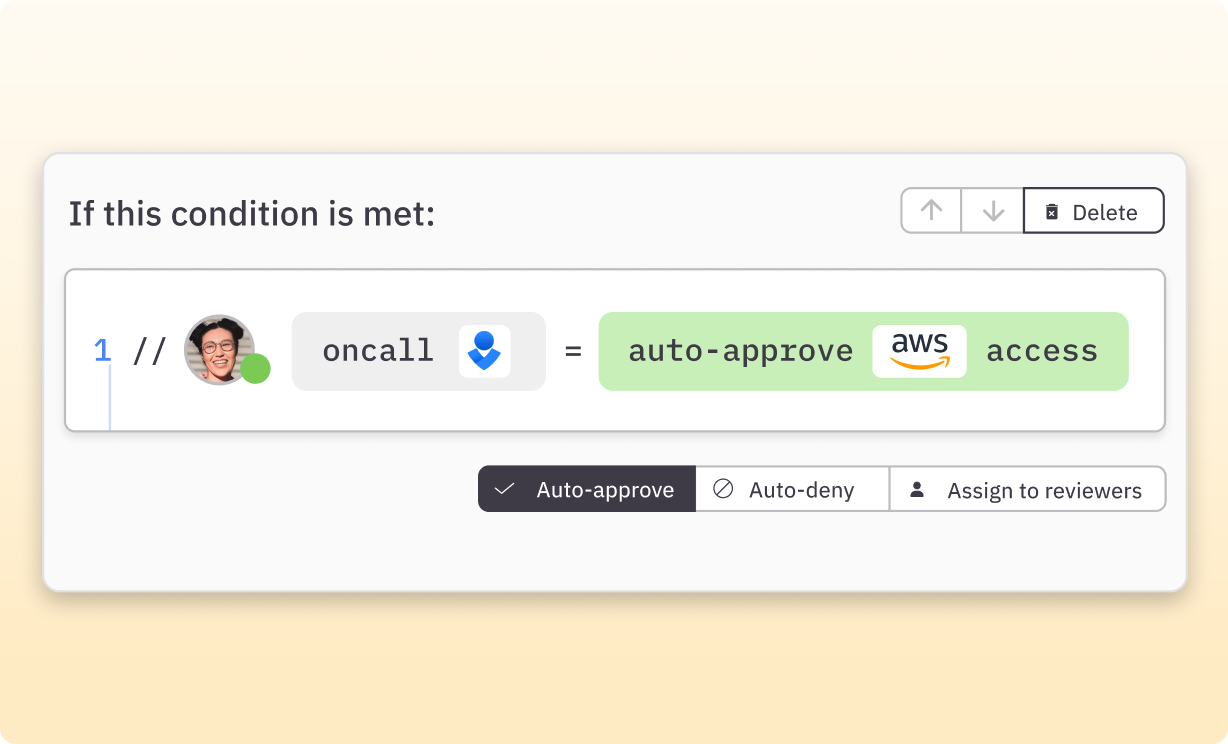This screenshot has width=1228, height=744.
Task: Click the checkmark icon in Auto-approve
Action: 505,489
